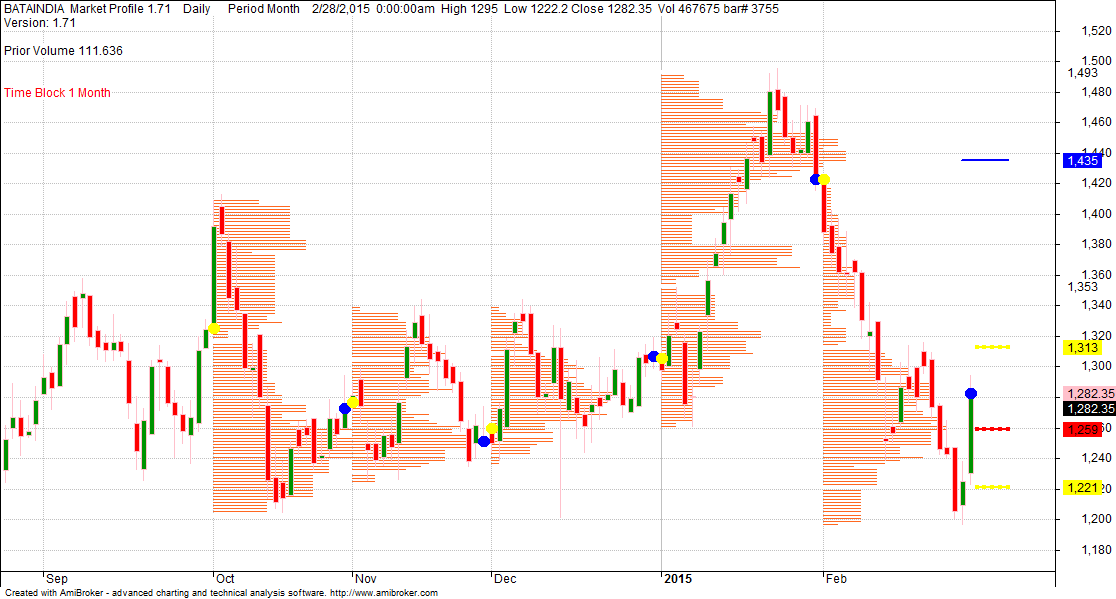Click the yellow dot marker above October's breakout candle
This screenshot has width=1116, height=599.
pos(212,328)
